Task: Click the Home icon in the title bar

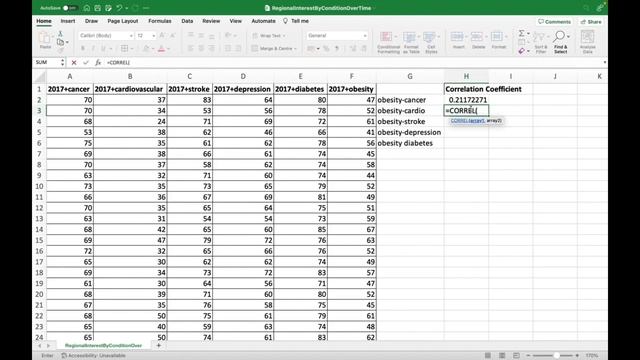Action: [x=87, y=8]
